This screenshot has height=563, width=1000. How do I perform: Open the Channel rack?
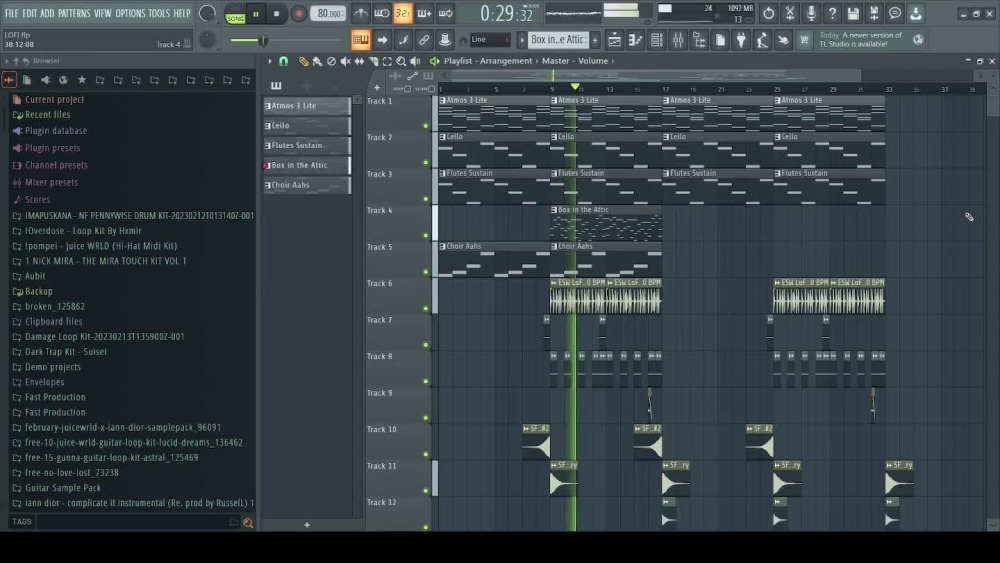pos(656,40)
